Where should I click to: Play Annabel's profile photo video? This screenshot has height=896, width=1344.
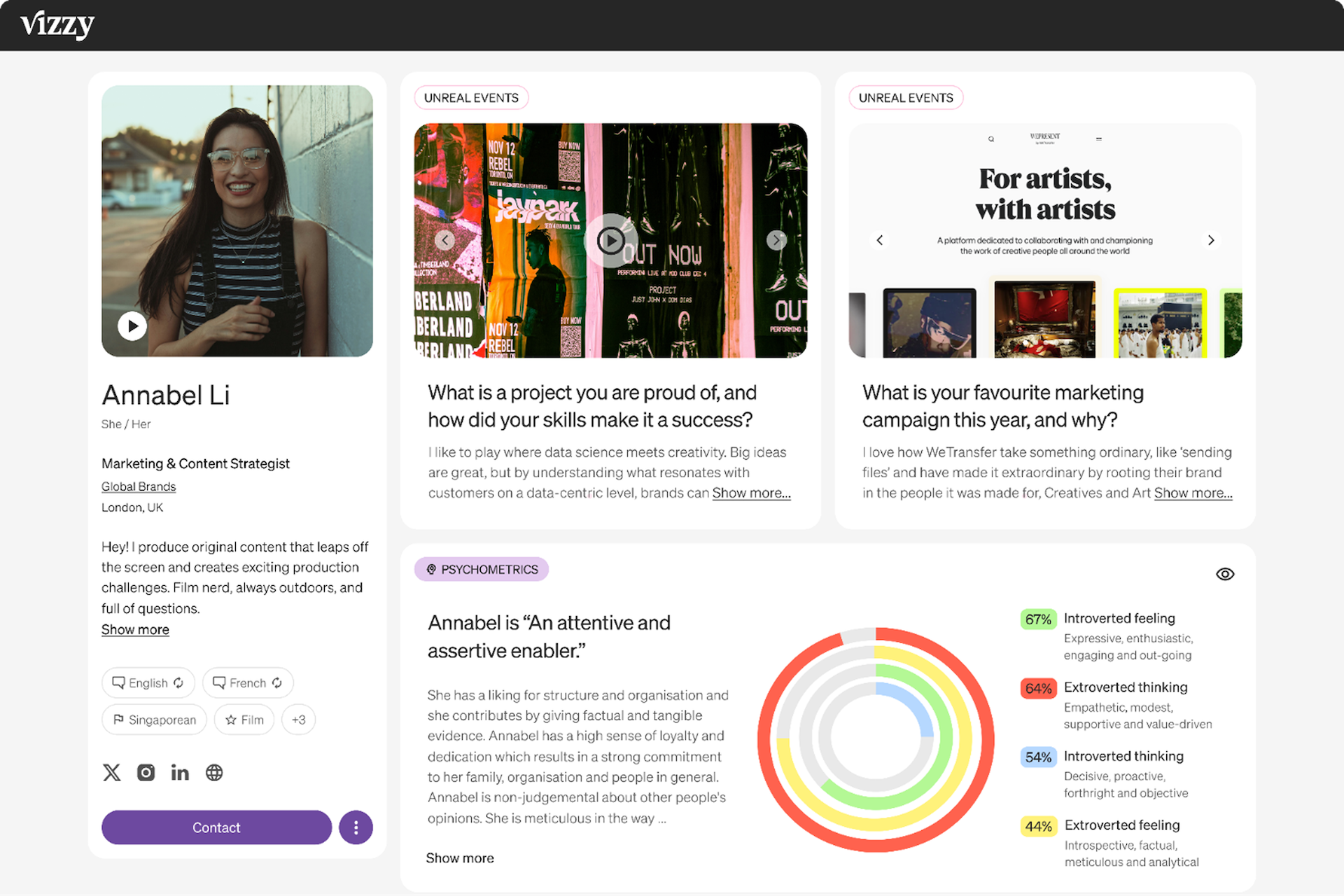[x=132, y=325]
